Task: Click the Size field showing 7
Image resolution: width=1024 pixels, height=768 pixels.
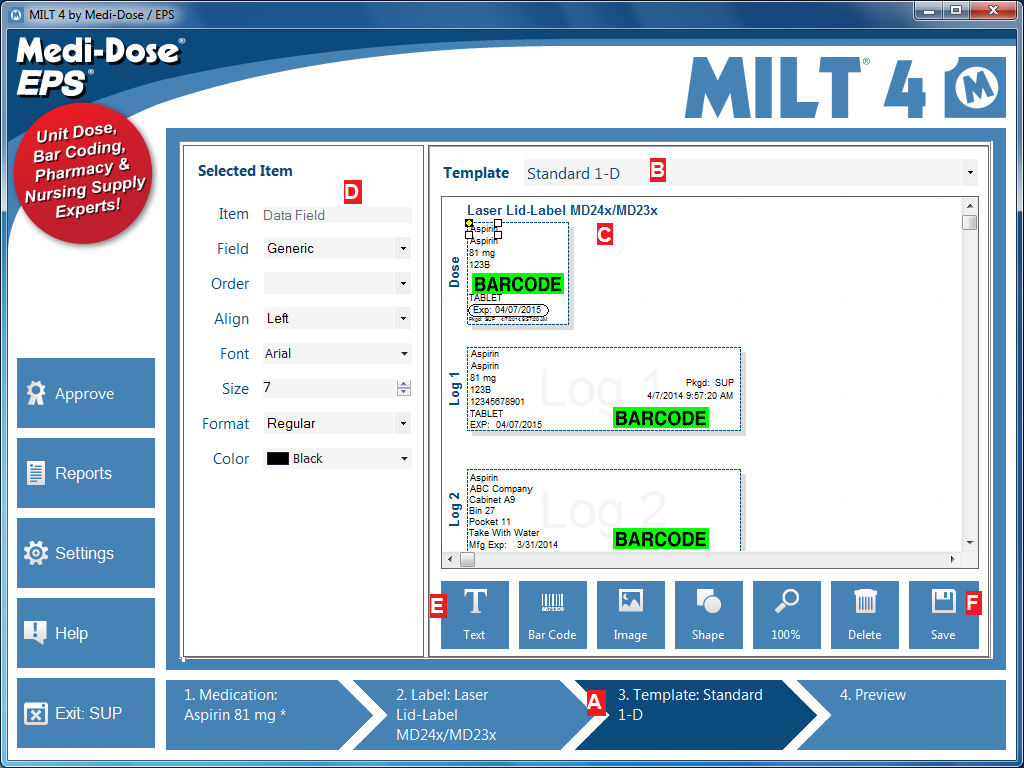Action: pyautogui.click(x=330, y=388)
